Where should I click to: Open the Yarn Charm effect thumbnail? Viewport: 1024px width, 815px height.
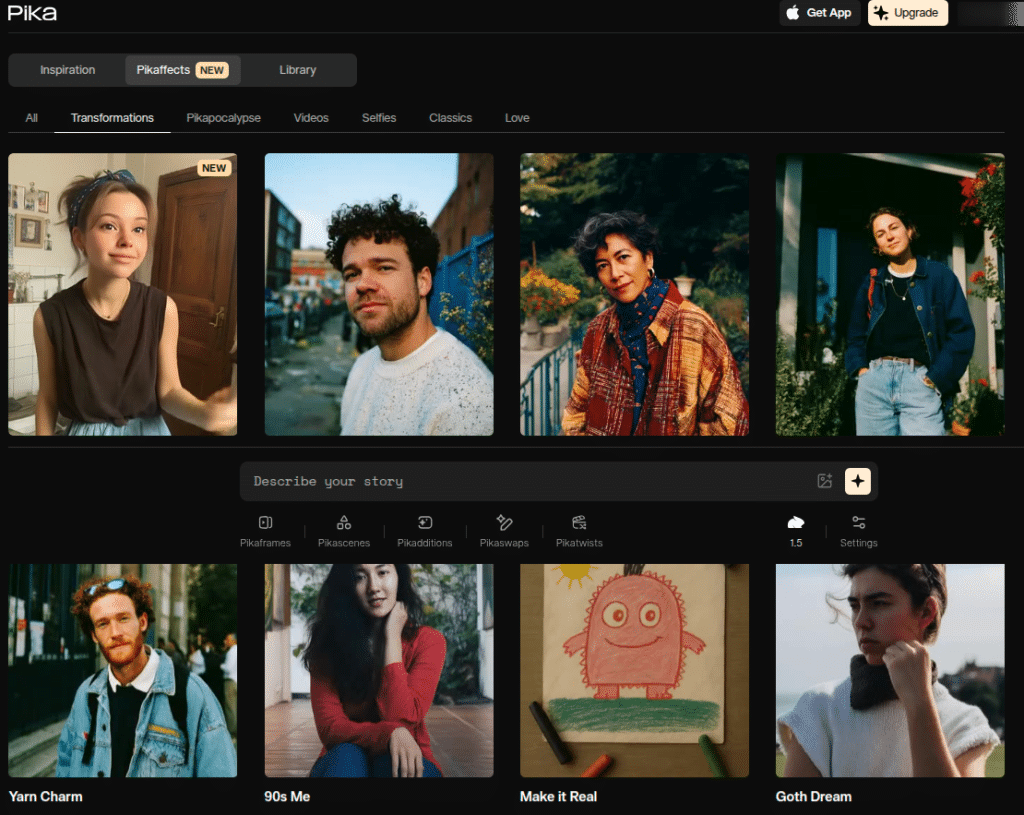point(122,670)
